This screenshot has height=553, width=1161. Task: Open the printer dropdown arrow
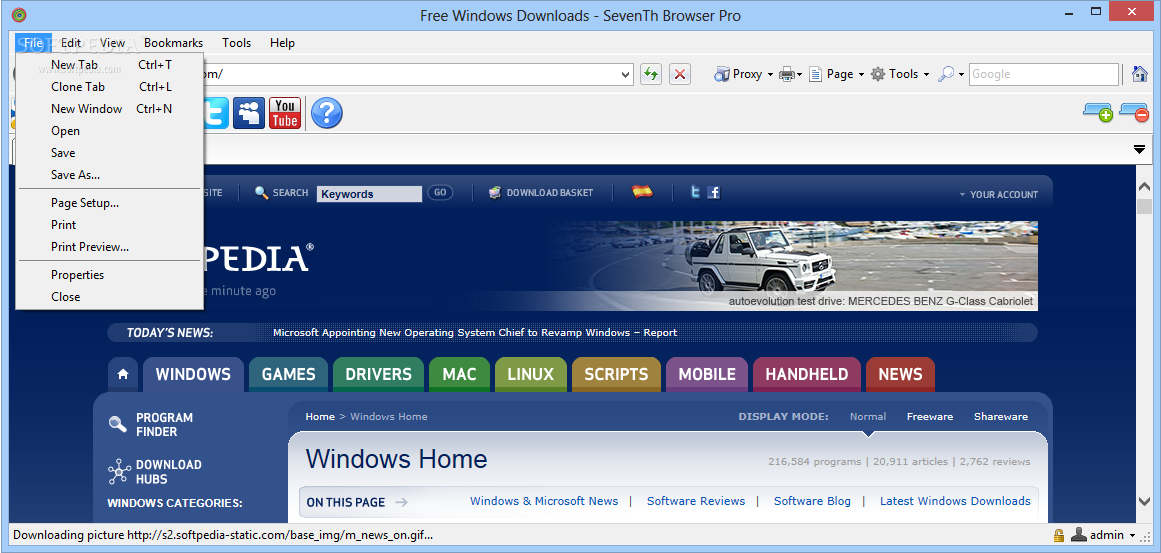800,75
